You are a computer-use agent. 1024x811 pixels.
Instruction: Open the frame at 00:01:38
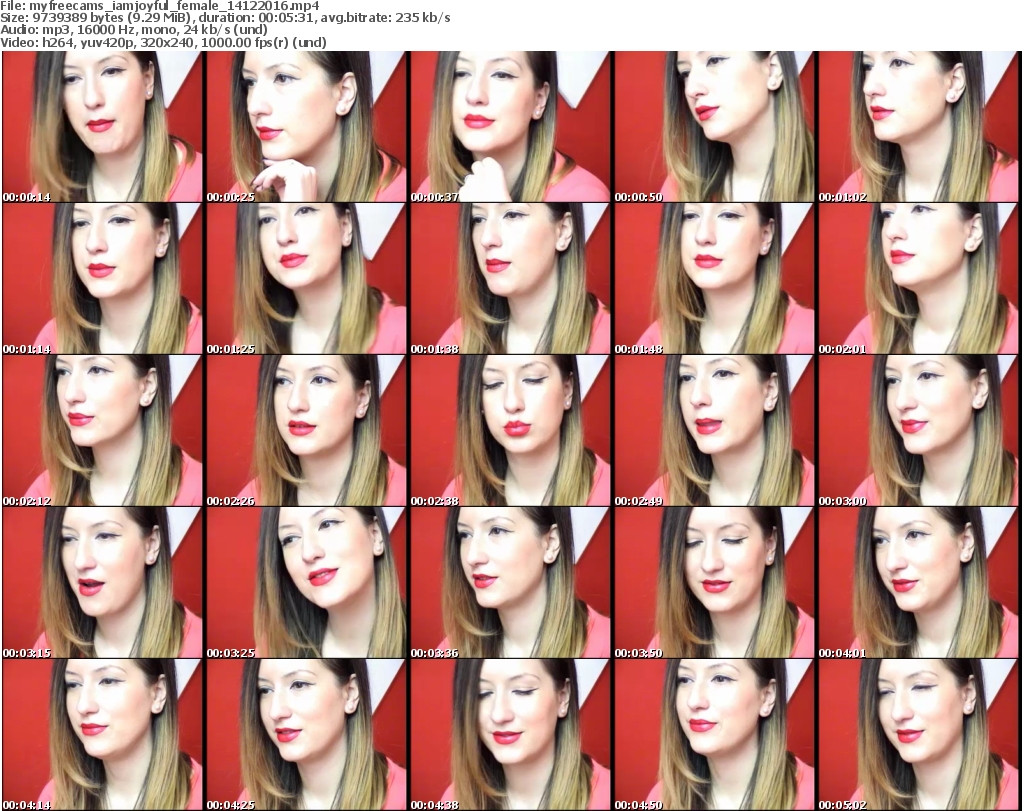510,279
